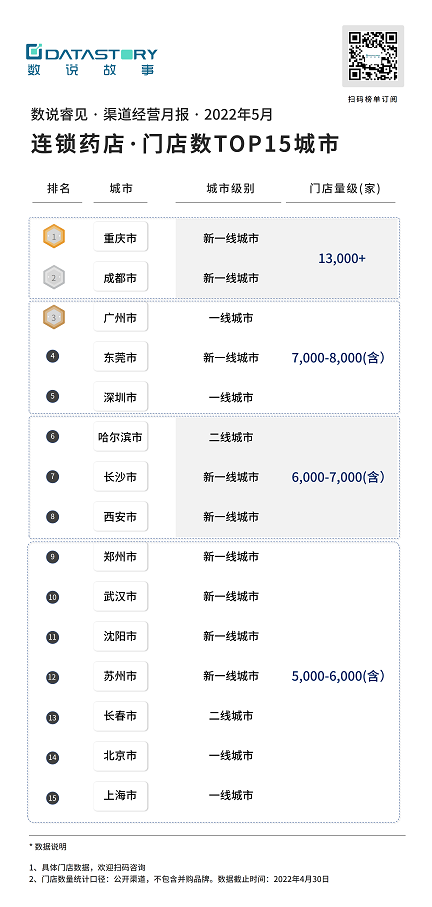Click the rank 4 circle marker
Image resolution: width=432 pixels, height=907 pixels.
[x=53, y=356]
